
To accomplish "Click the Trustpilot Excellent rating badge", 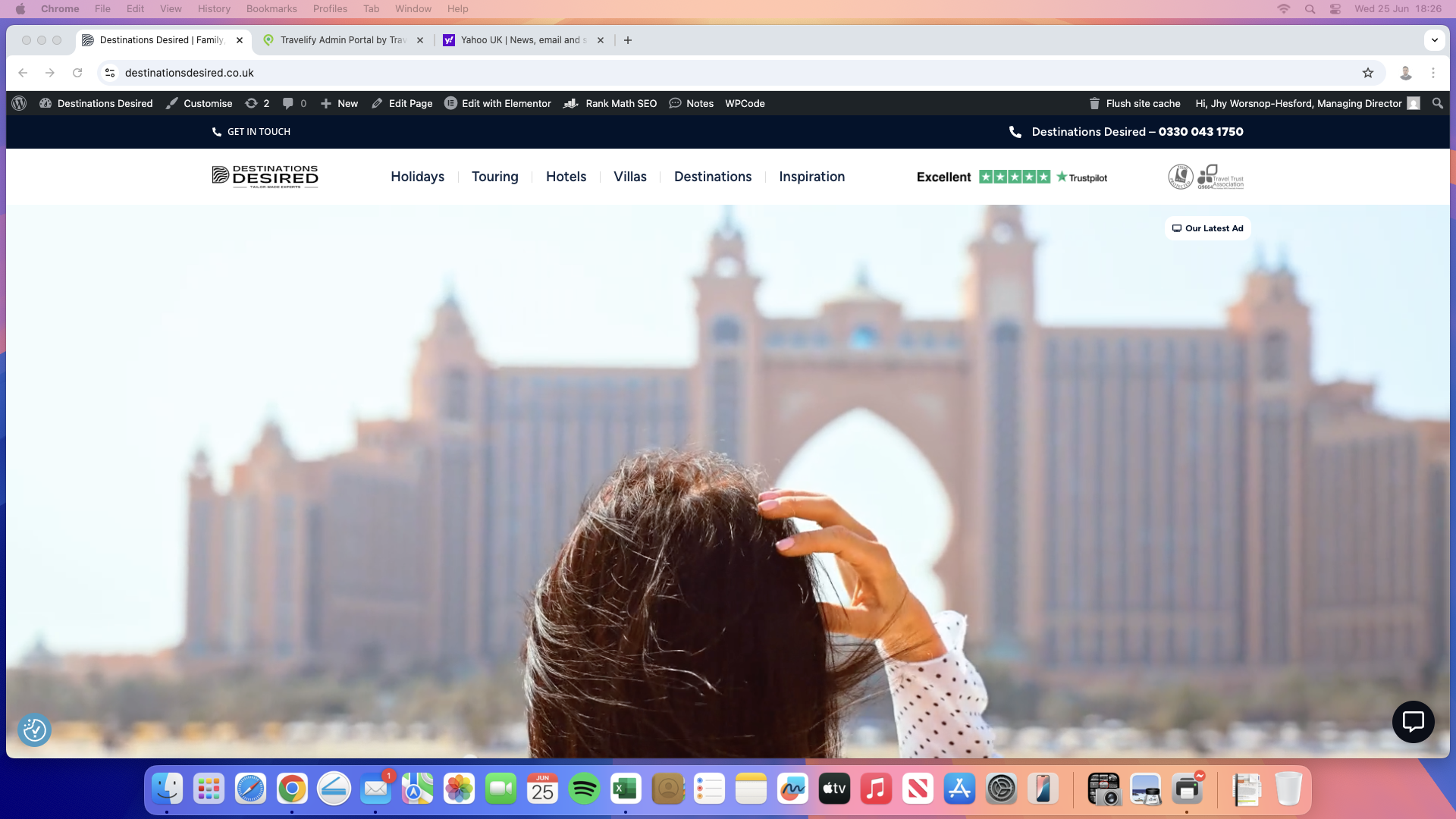I will pos(1012,177).
